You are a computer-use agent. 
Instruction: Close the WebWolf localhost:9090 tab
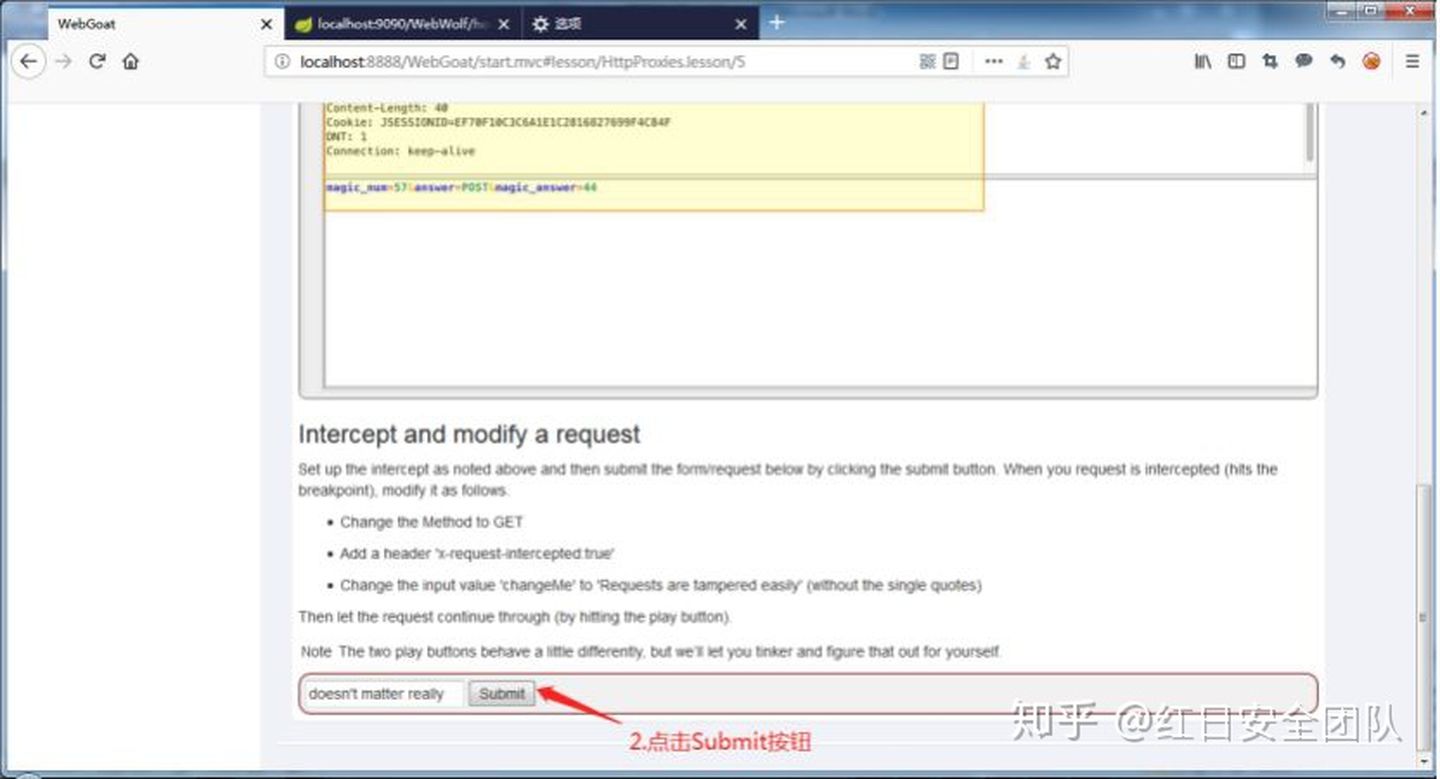[x=503, y=24]
